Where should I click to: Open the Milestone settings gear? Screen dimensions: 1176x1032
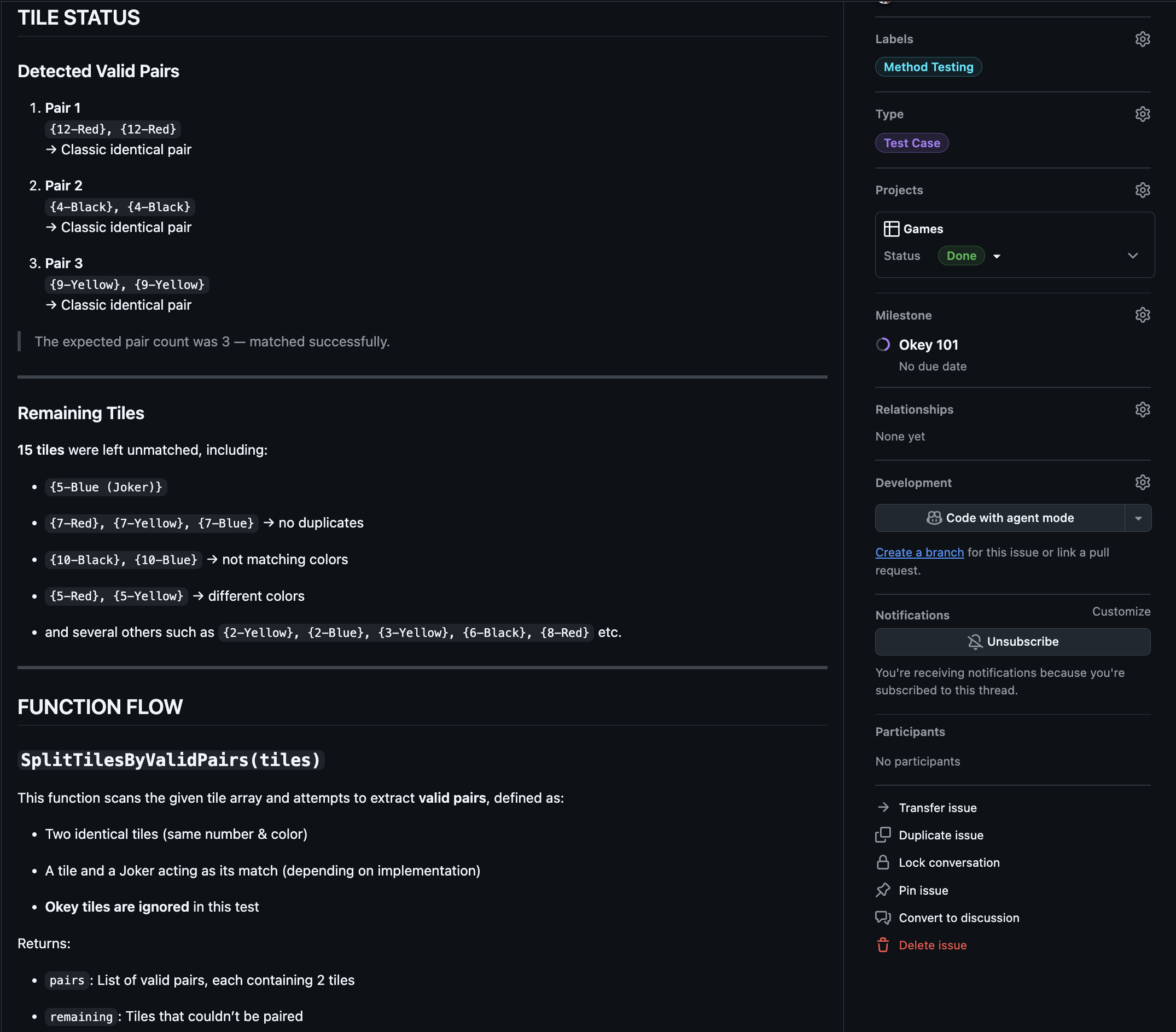[1142, 315]
